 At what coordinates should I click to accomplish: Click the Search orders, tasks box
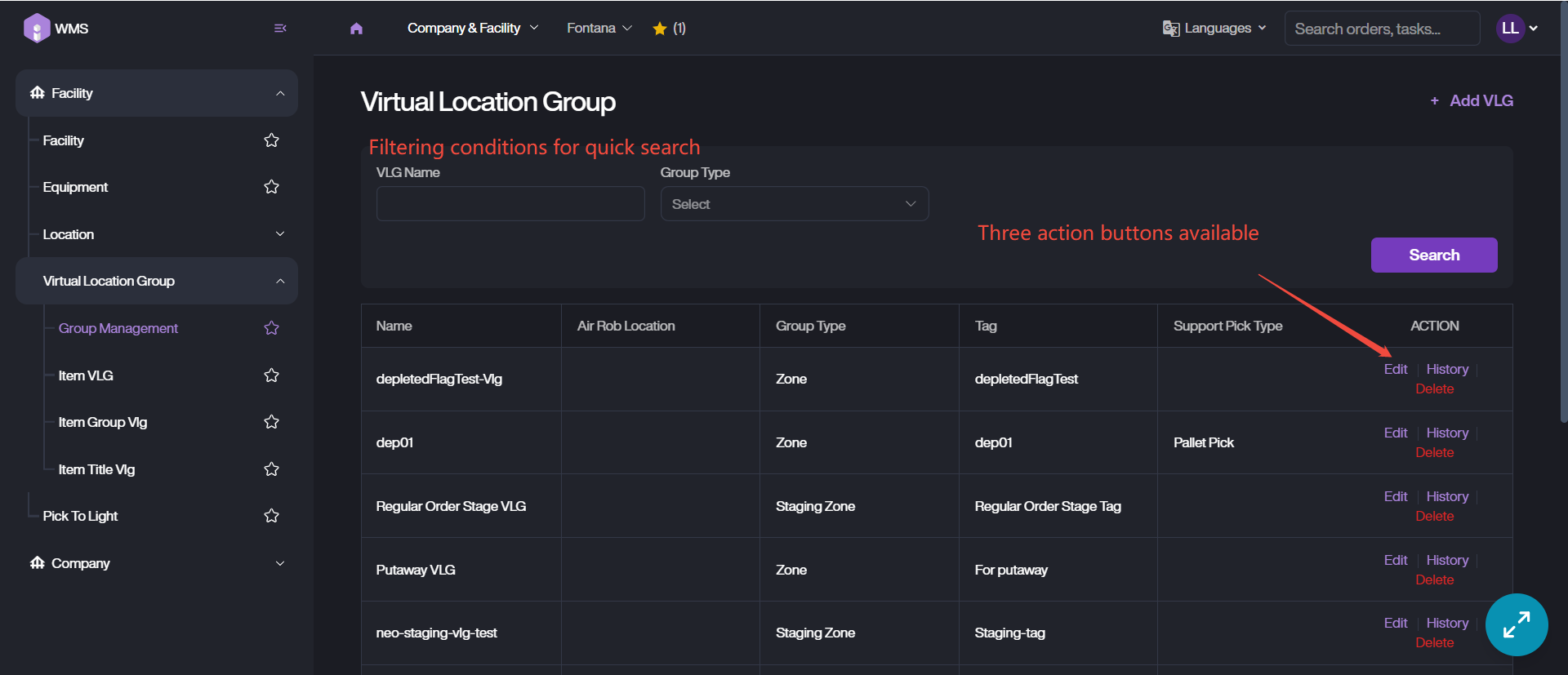pos(1382,29)
